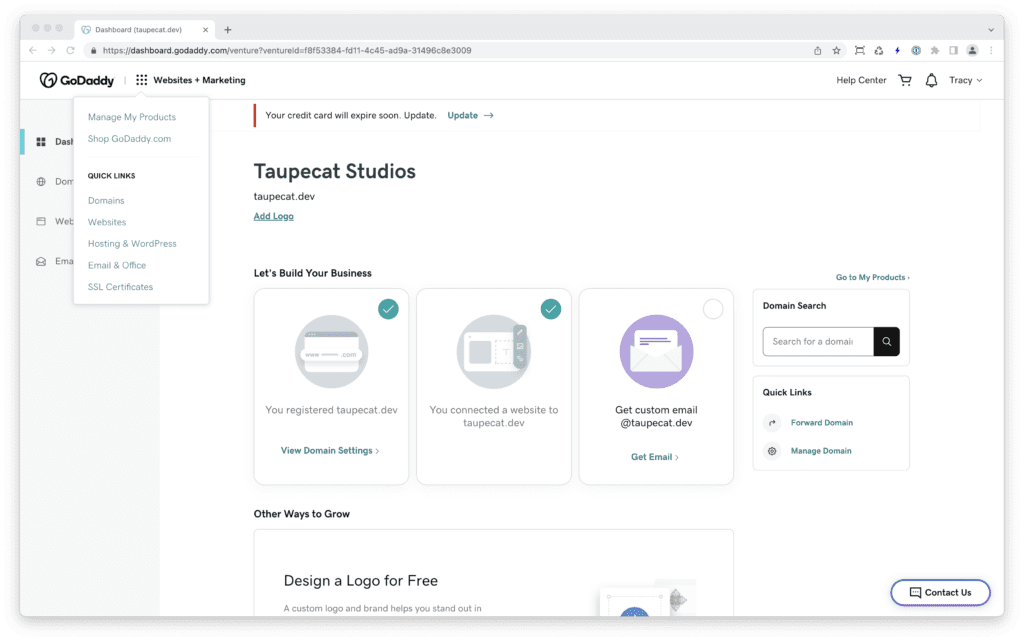This screenshot has height=641, width=1024.
Task: Click the Add Logo link
Action: [274, 216]
